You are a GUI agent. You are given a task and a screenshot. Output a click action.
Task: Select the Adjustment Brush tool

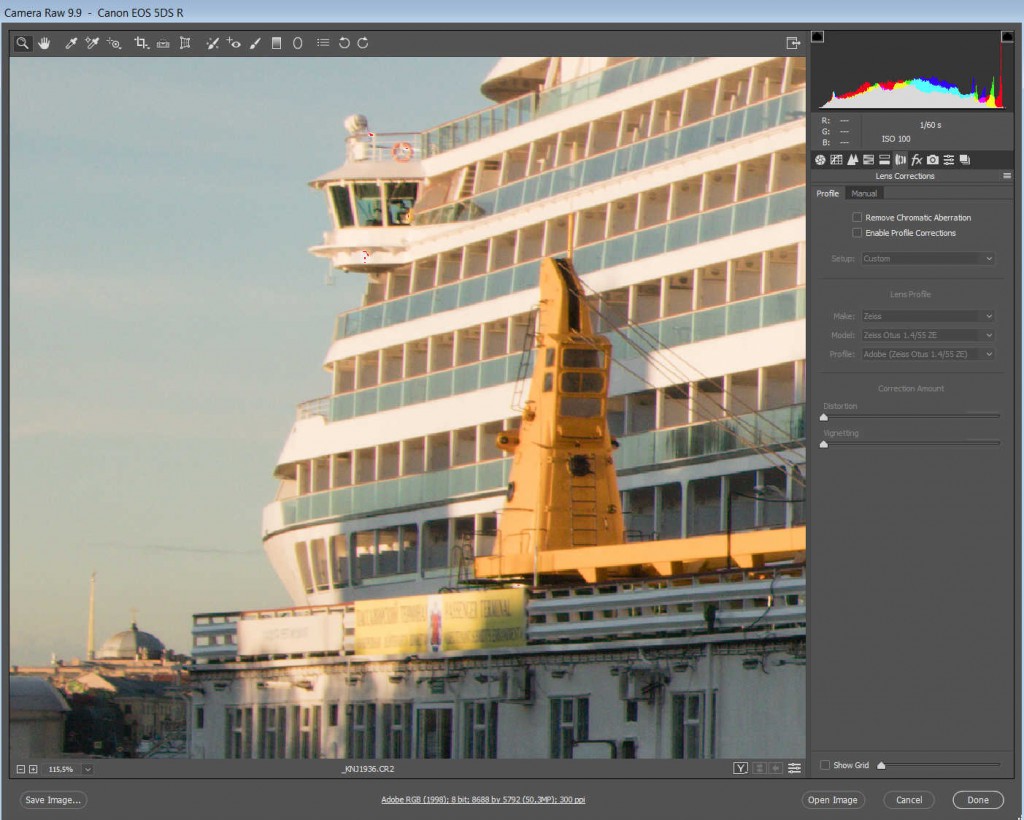[x=255, y=43]
